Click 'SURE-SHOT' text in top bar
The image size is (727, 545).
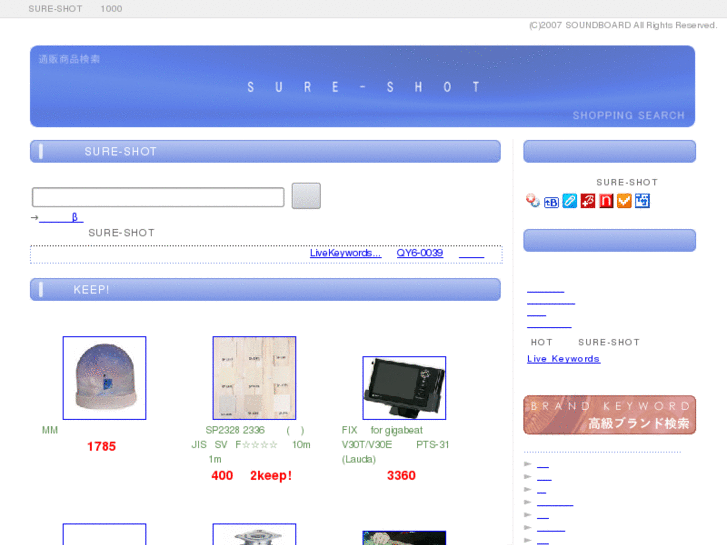(56, 9)
